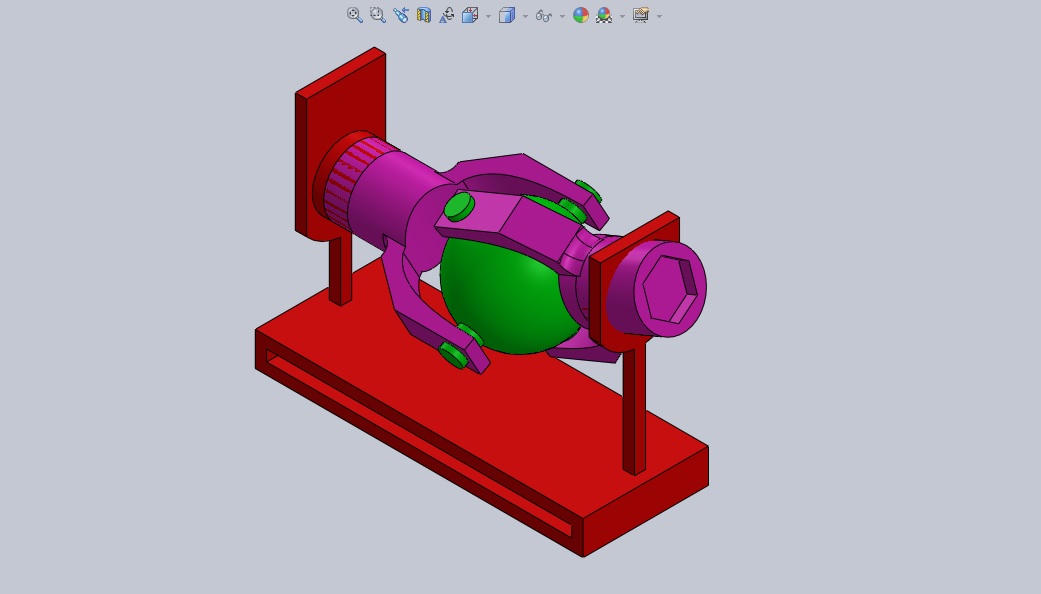Go back to the Previous View
The image size is (1041, 594).
(400, 15)
